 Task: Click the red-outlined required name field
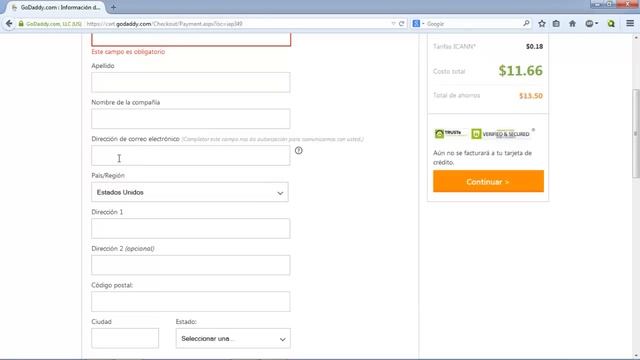(x=191, y=40)
